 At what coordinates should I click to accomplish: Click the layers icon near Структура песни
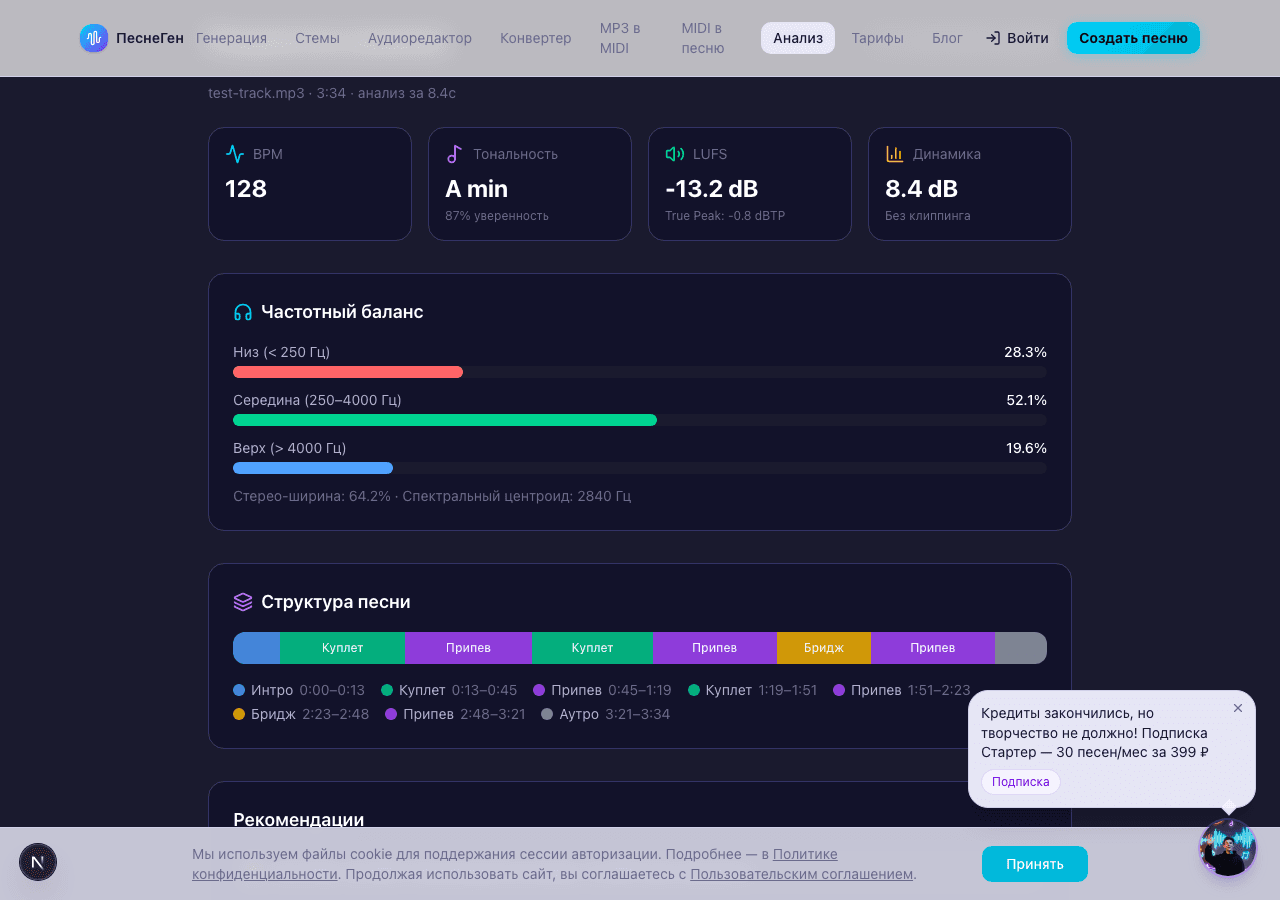point(243,602)
